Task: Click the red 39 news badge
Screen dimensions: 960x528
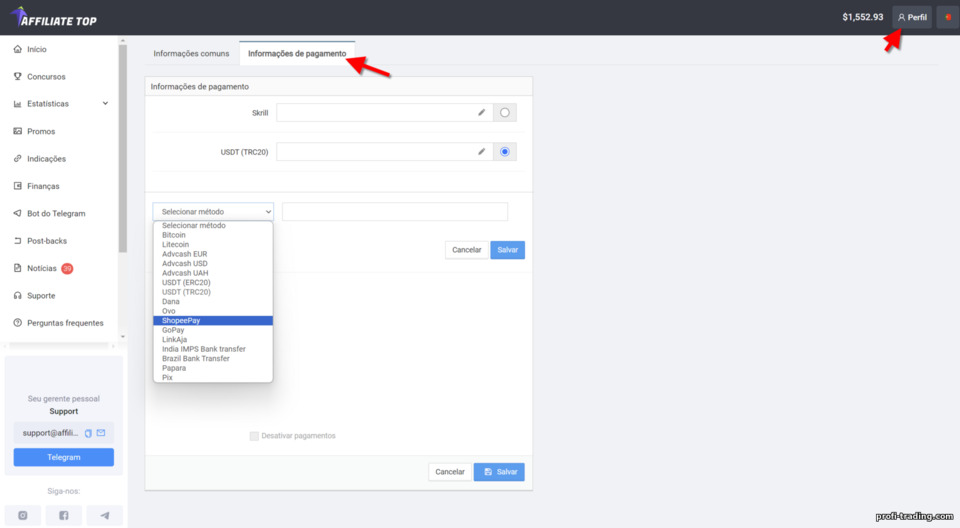Action: tap(67, 268)
